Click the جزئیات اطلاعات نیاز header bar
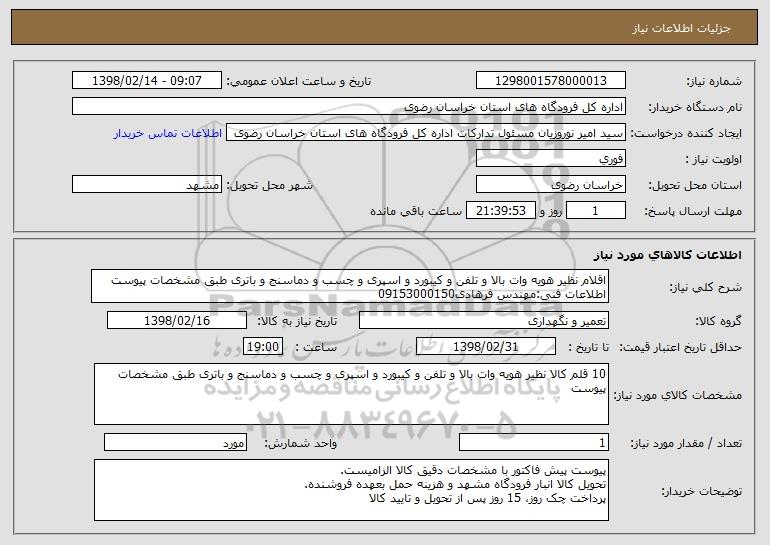 (385, 27)
